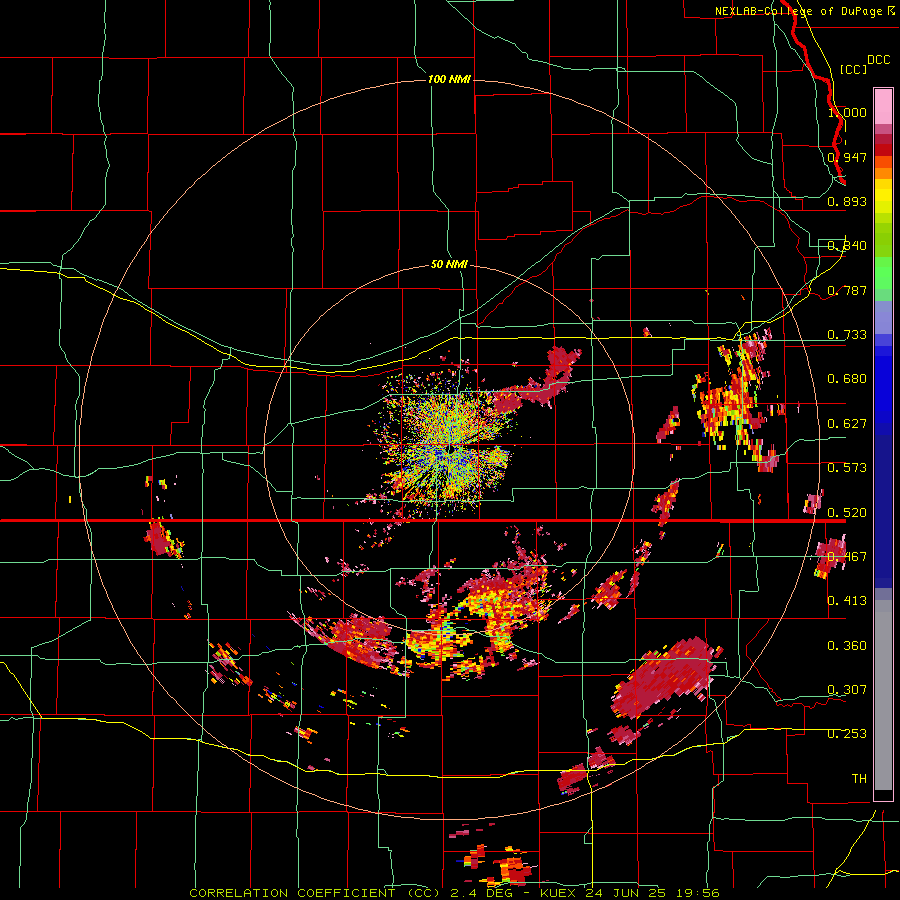The width and height of the screenshot is (900, 900).
Task: Click the 0.680 color scale value
Action: coord(847,379)
